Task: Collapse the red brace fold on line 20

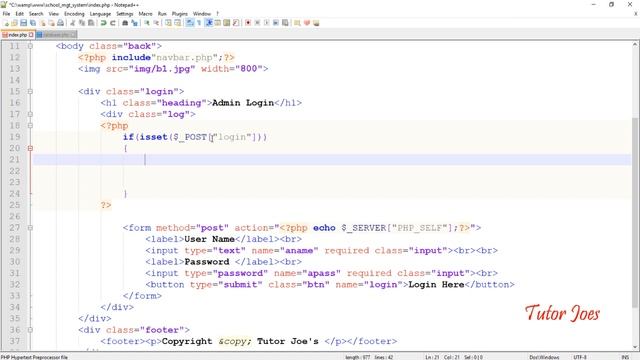Action: click(x=30, y=148)
